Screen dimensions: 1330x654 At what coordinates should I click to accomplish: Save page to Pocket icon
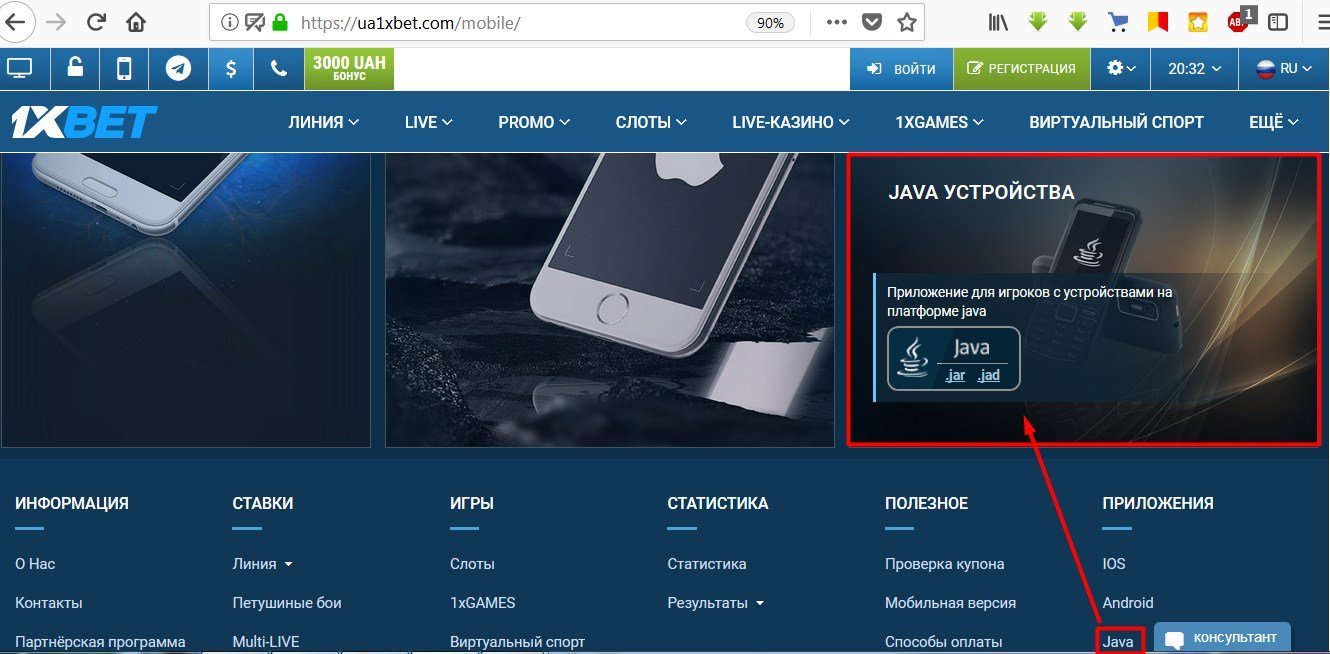coord(872,22)
